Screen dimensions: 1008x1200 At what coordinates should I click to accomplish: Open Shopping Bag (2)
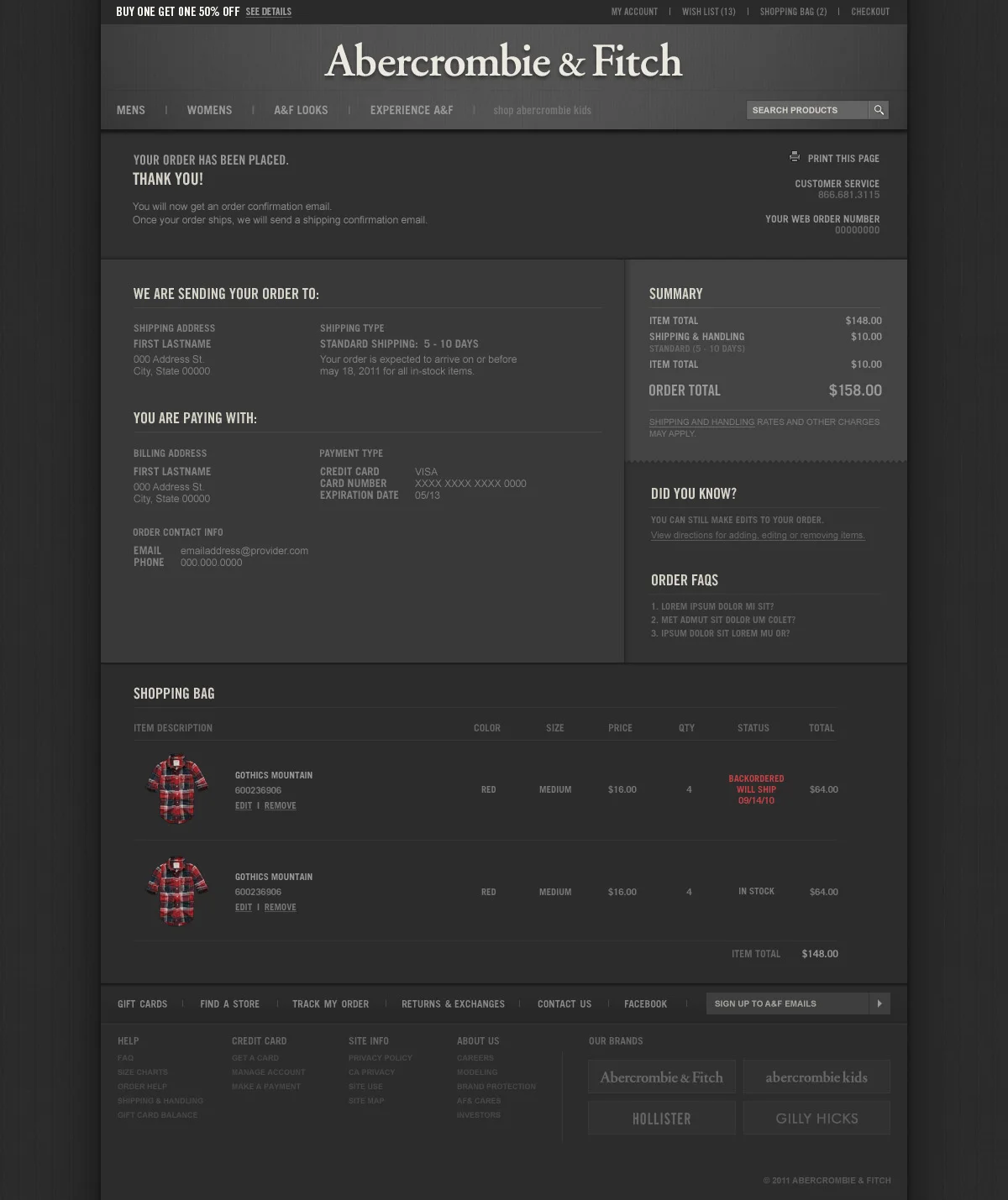coord(794,12)
